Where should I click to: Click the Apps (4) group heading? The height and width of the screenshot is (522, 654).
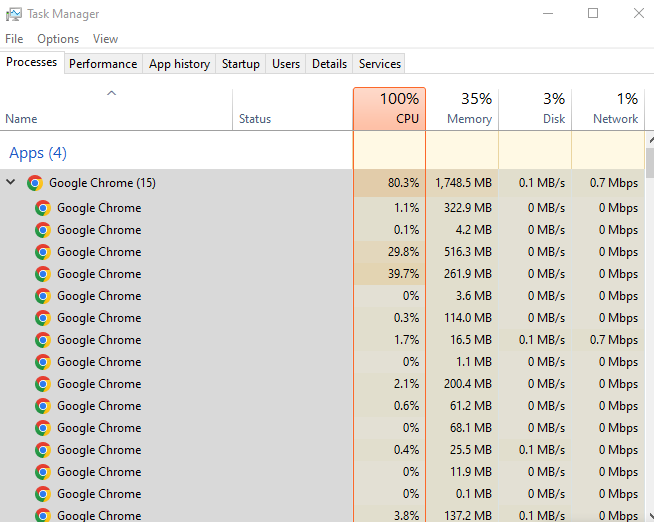tap(38, 153)
